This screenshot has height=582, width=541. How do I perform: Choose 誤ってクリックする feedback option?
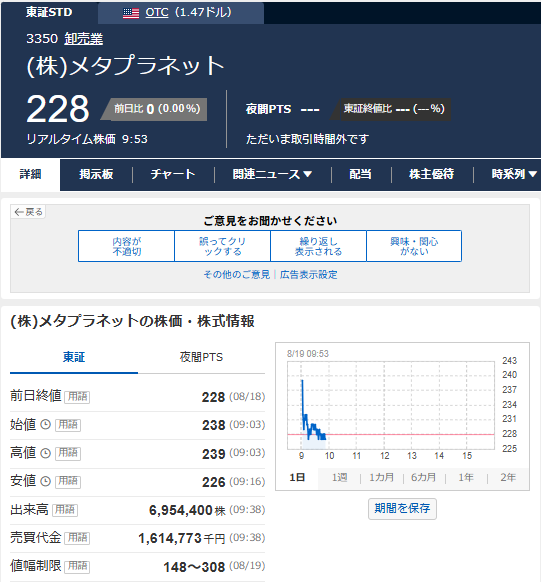point(223,246)
